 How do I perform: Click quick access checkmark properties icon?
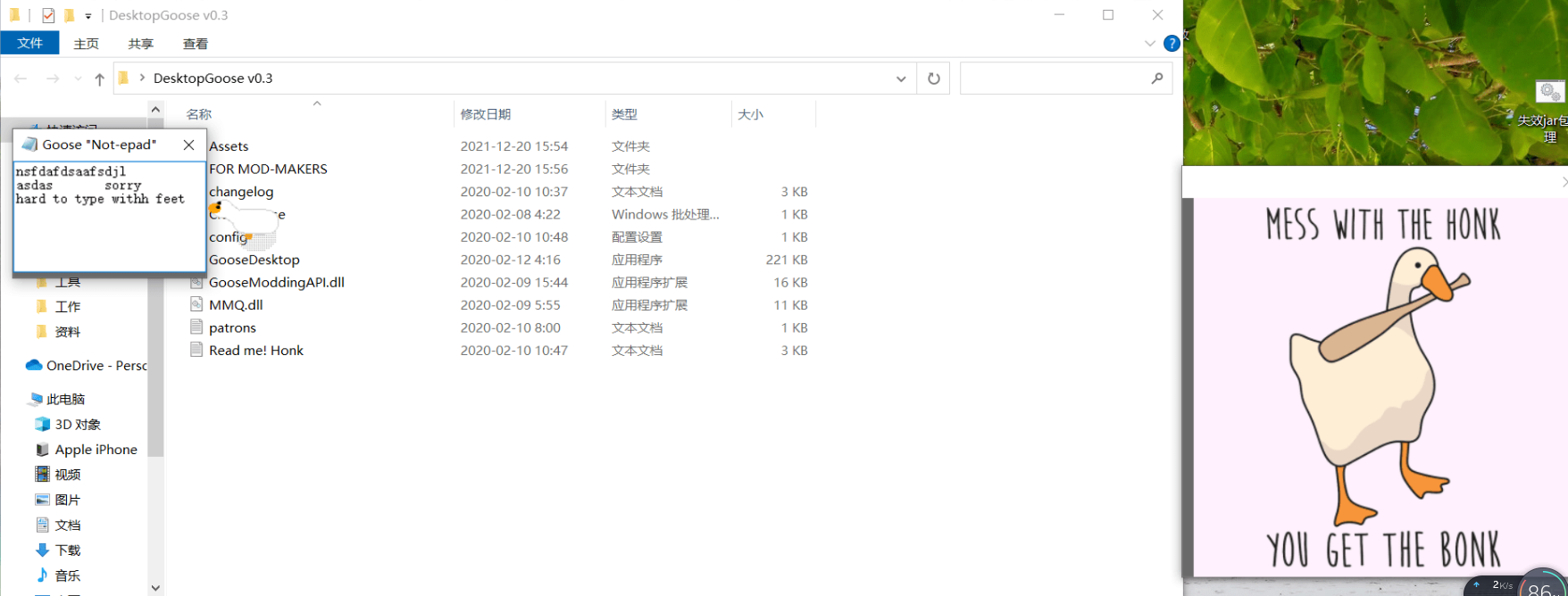click(48, 15)
